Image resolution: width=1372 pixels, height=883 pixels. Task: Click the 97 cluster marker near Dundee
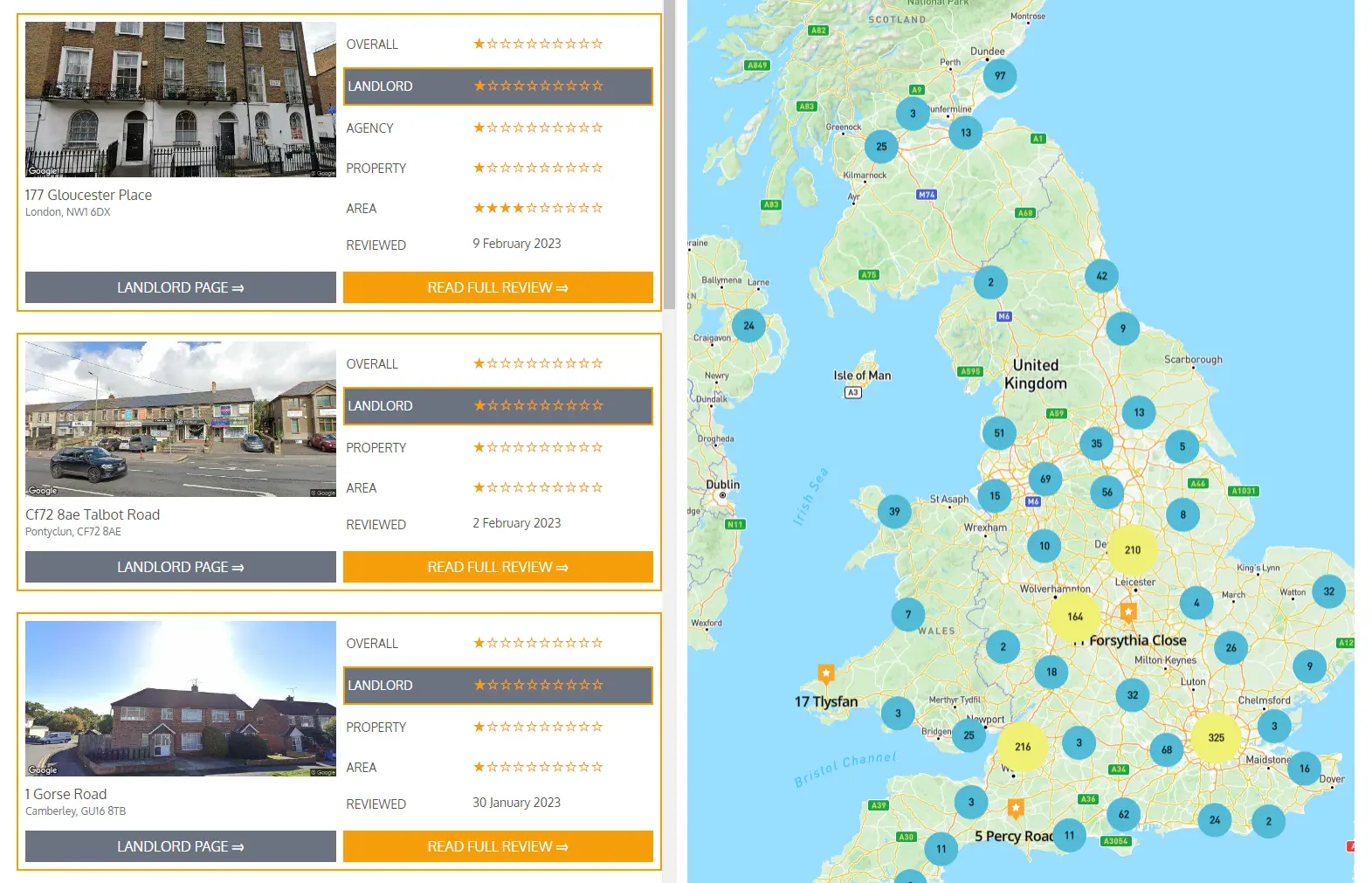[x=1000, y=76]
